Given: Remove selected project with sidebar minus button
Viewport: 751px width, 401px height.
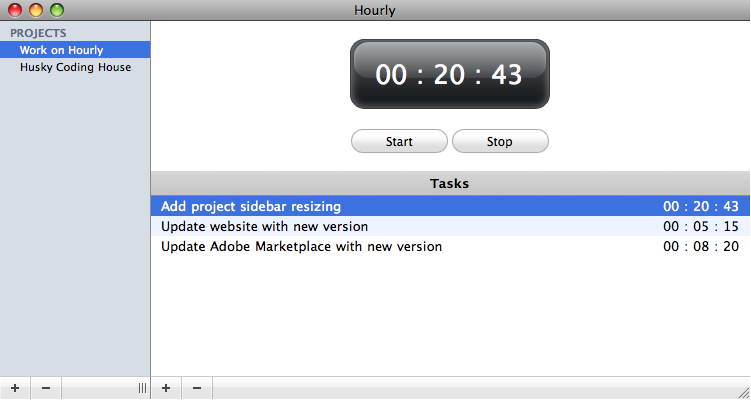Looking at the screenshot, I should pyautogui.click(x=46, y=388).
